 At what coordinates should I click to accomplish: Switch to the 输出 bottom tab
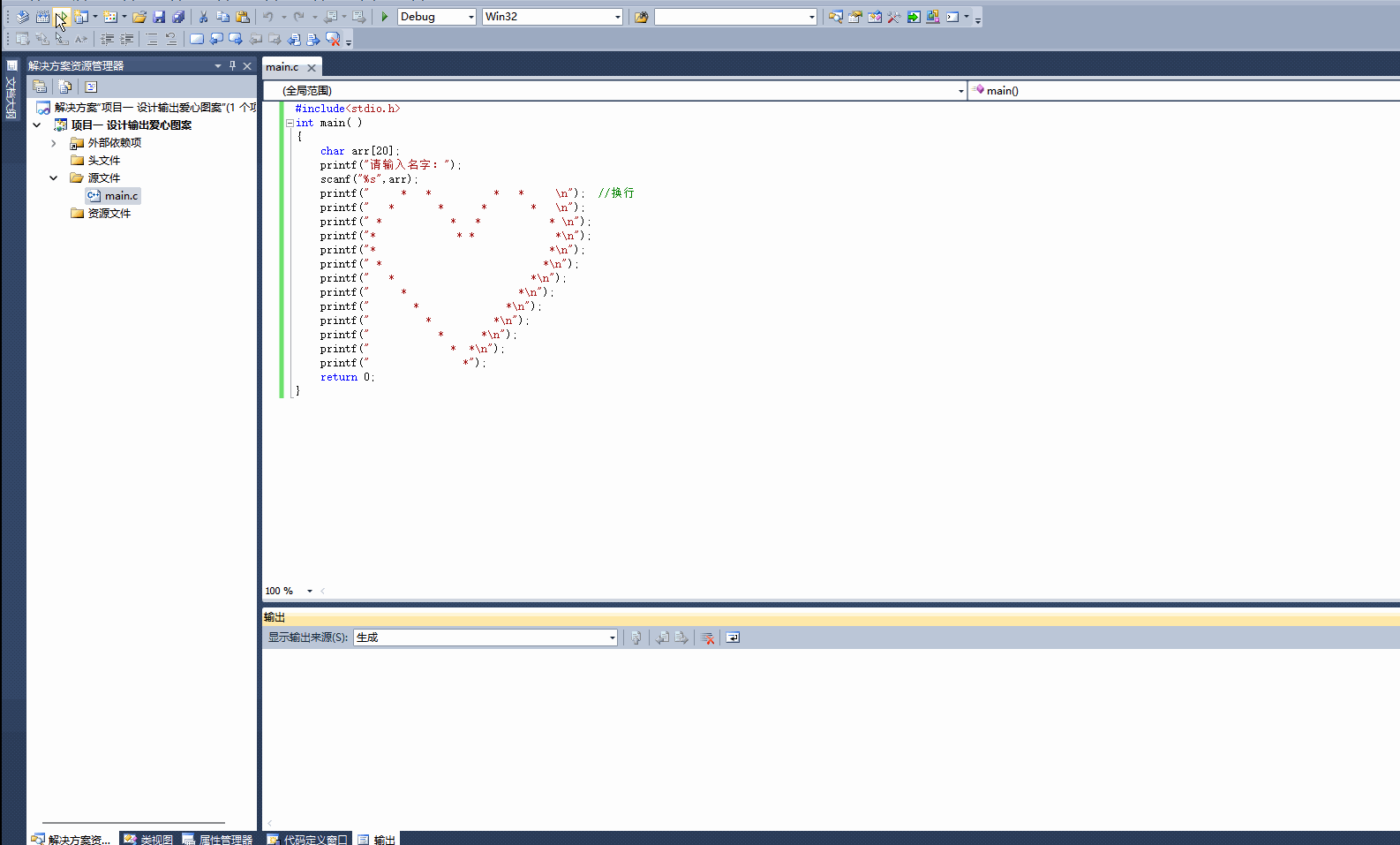(x=377, y=839)
